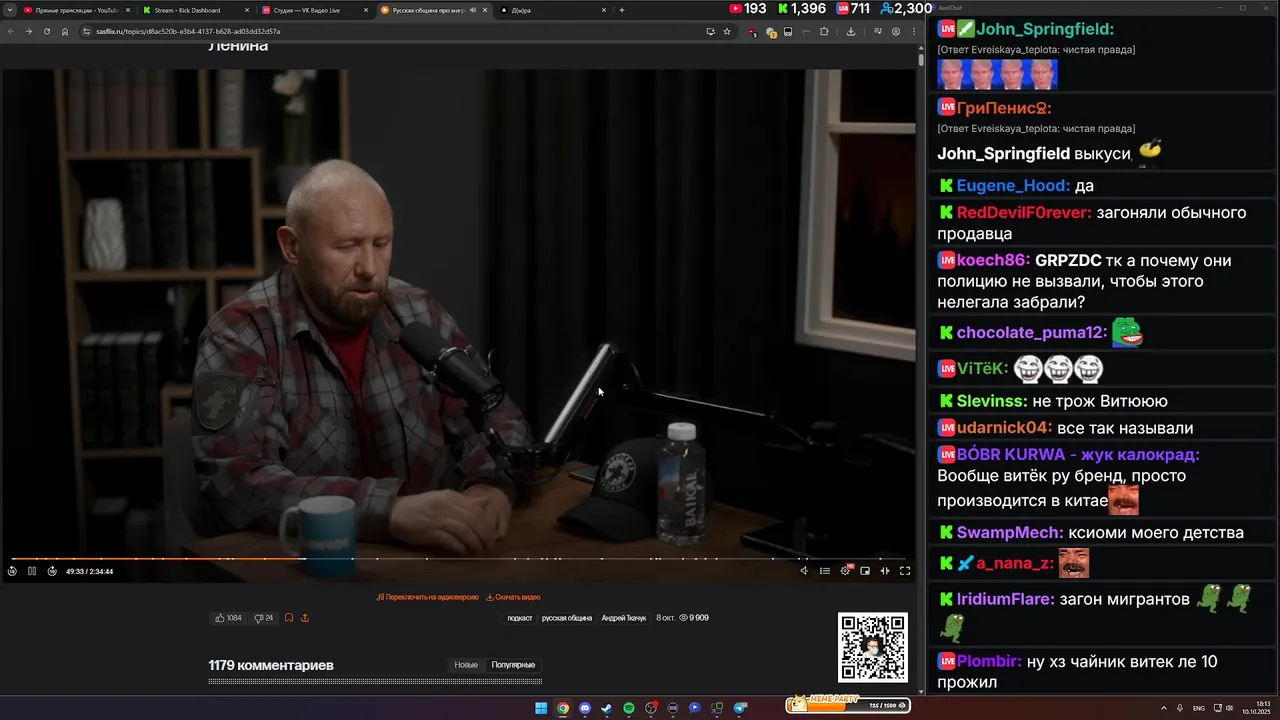Open the Windows Start menu

click(x=541, y=708)
